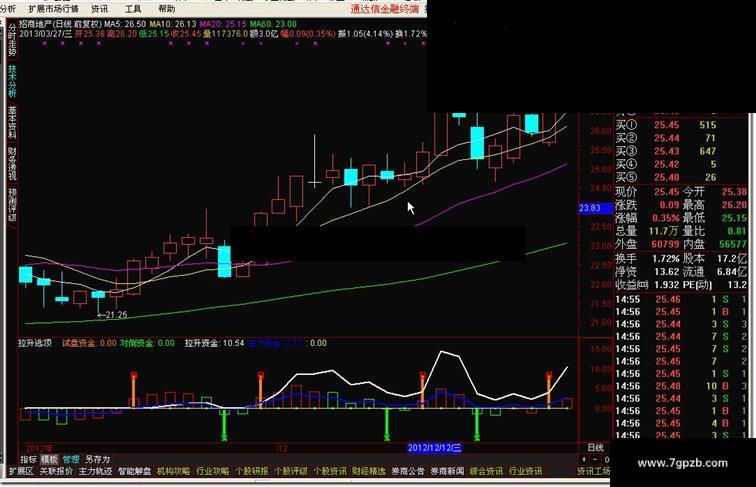Click the 14:55 tick row at 25.46

(681, 299)
